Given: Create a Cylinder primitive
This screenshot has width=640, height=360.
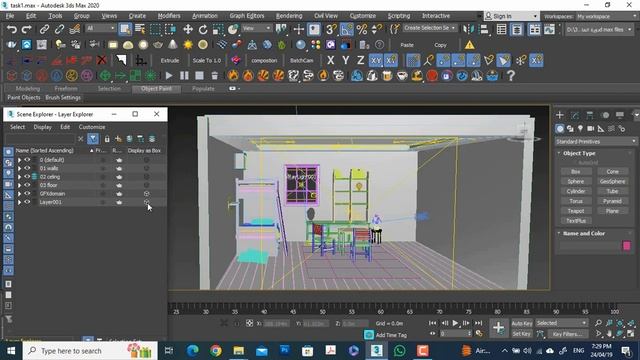Looking at the screenshot, I should pyautogui.click(x=576, y=191).
